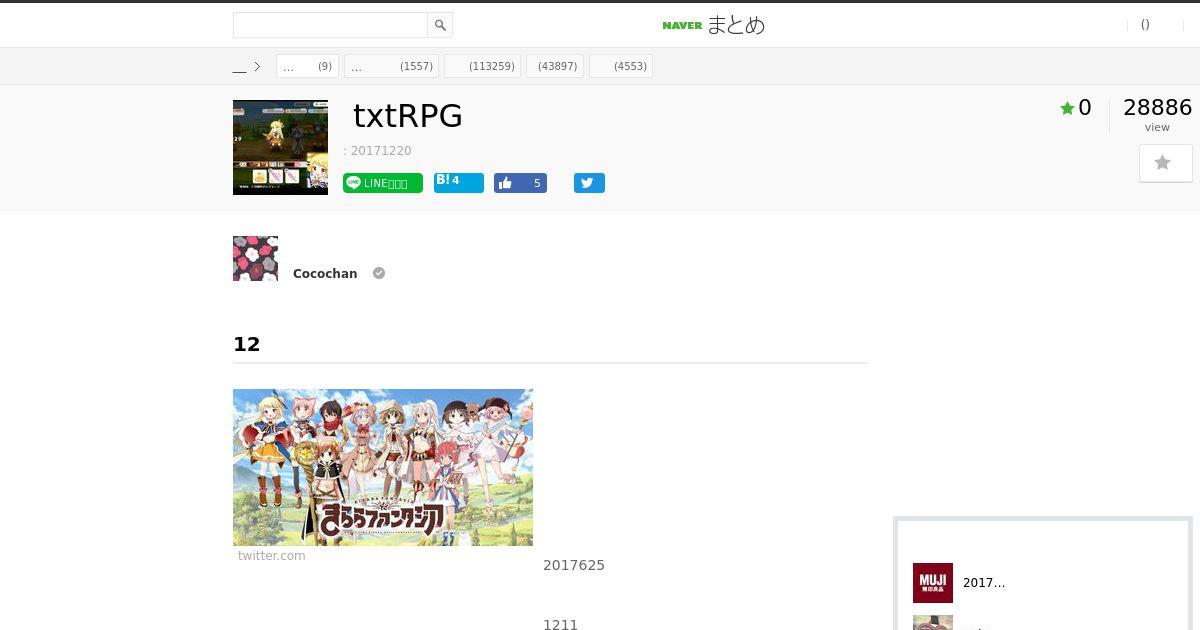
Task: Click the section heading 12
Action: (x=246, y=344)
